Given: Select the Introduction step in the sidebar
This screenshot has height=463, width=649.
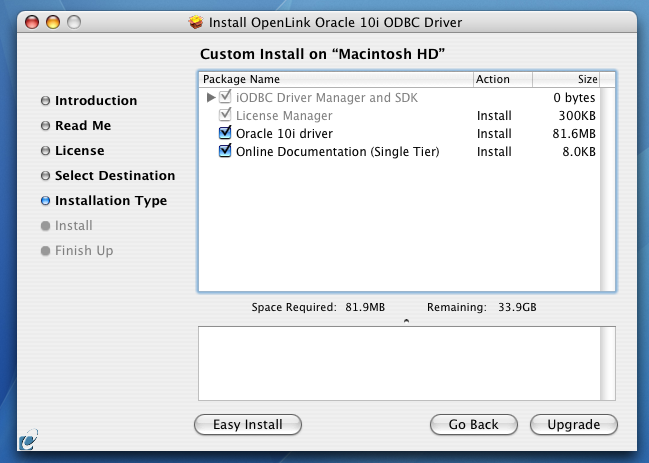Looking at the screenshot, I should (96, 101).
